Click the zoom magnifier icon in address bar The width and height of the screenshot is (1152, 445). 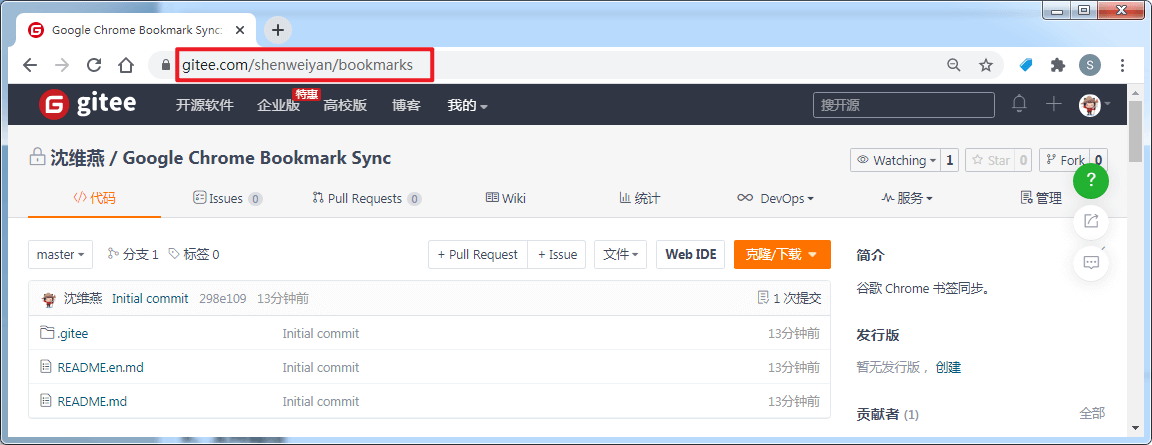tap(954, 65)
